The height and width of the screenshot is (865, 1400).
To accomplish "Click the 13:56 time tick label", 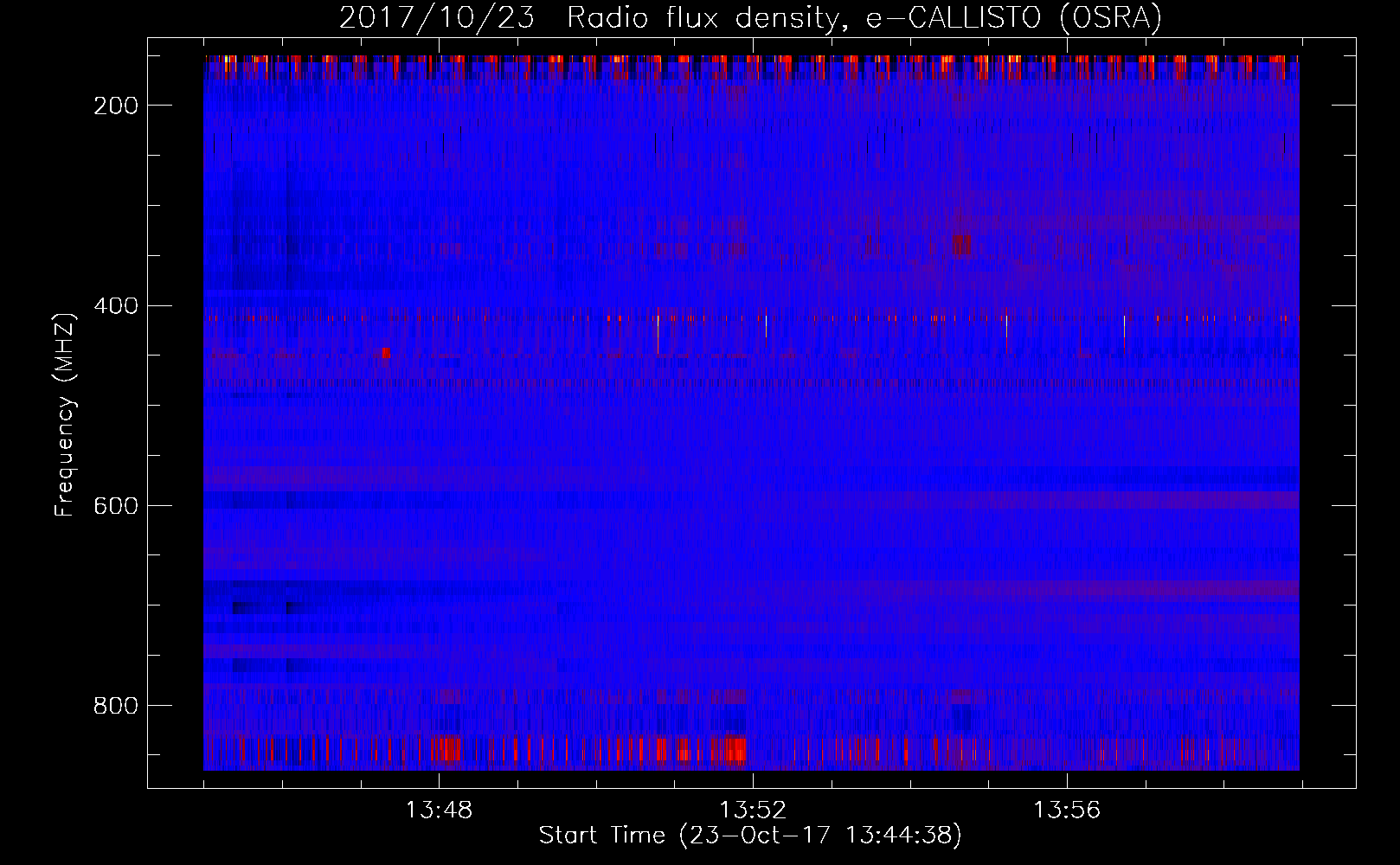I will 1067,811.
